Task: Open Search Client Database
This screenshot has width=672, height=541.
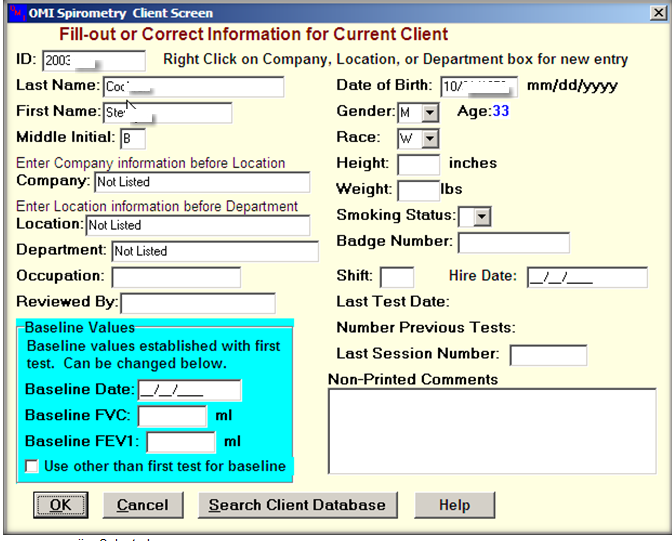Action: tap(296, 505)
